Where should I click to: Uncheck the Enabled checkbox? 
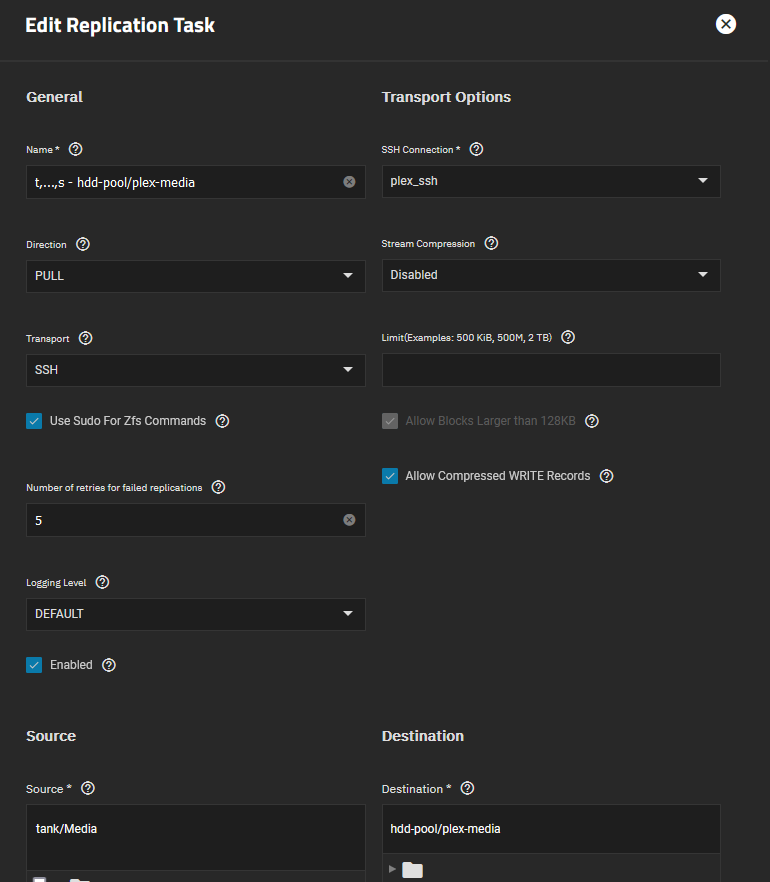pyautogui.click(x=34, y=665)
